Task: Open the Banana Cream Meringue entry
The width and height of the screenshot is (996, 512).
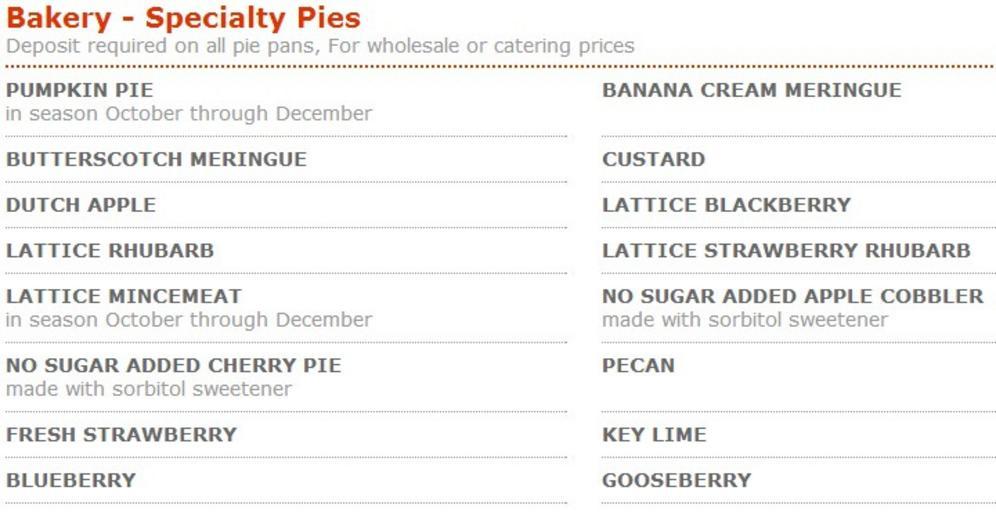Action: [x=751, y=90]
